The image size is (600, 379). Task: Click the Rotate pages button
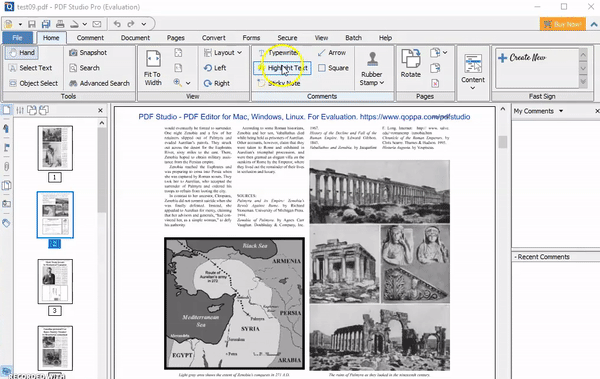tap(411, 63)
